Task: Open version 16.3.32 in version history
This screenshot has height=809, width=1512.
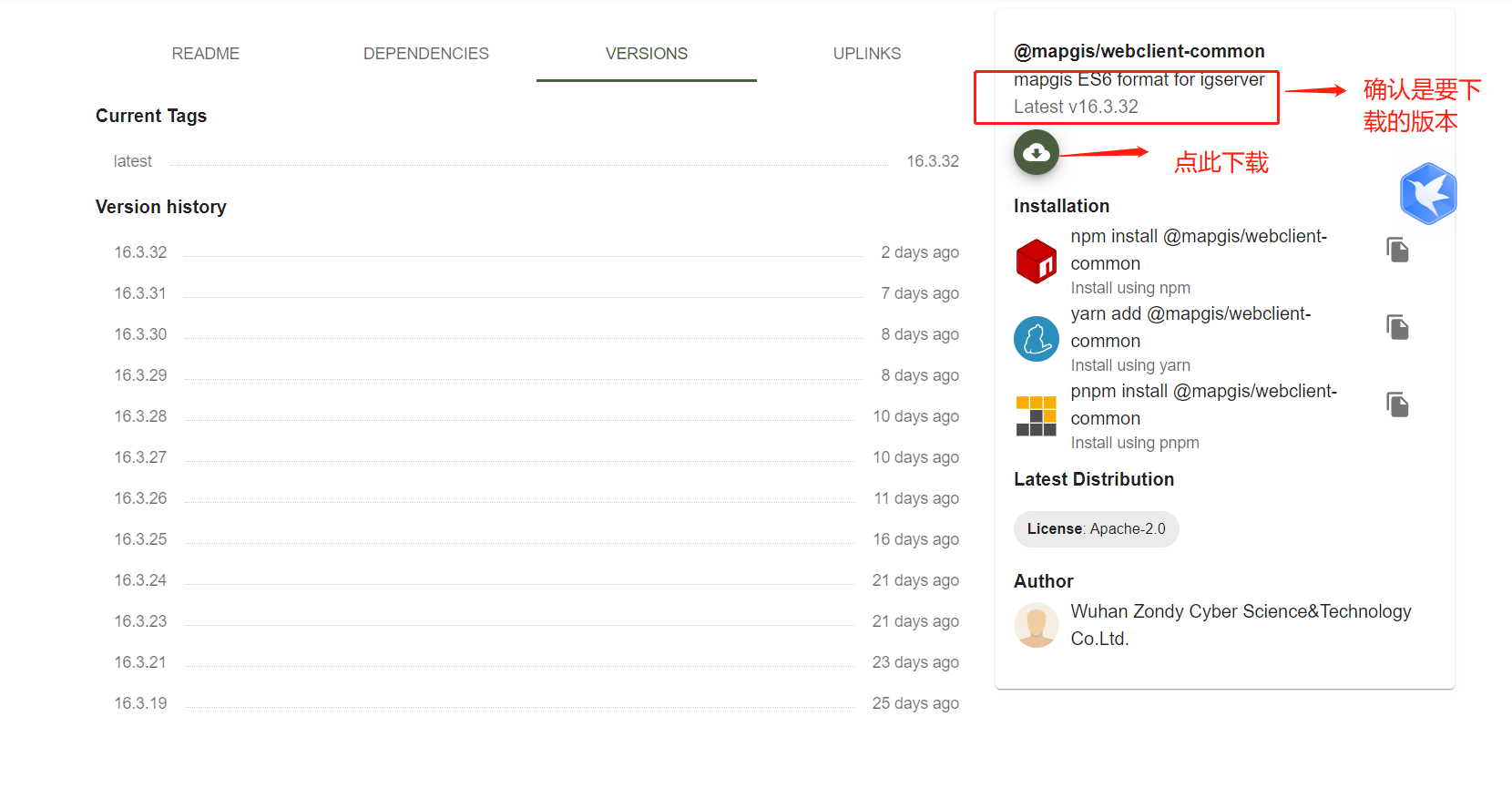Action: click(140, 252)
